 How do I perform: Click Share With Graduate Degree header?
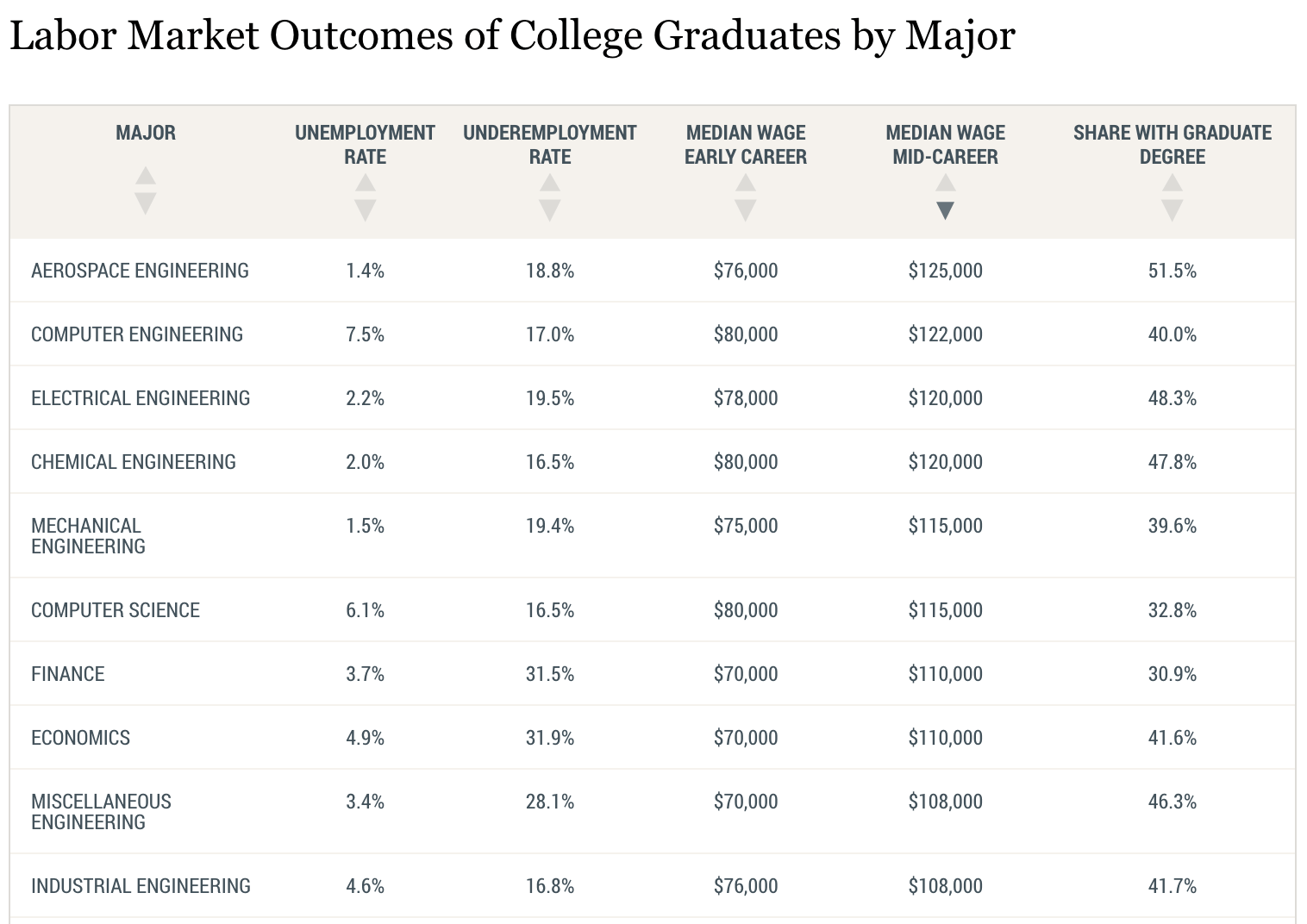click(x=1172, y=145)
